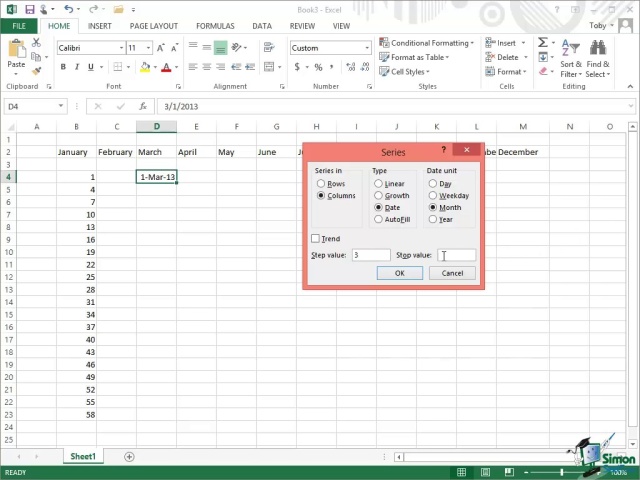Click the Step value input field
The width and height of the screenshot is (640, 480).
tap(371, 255)
